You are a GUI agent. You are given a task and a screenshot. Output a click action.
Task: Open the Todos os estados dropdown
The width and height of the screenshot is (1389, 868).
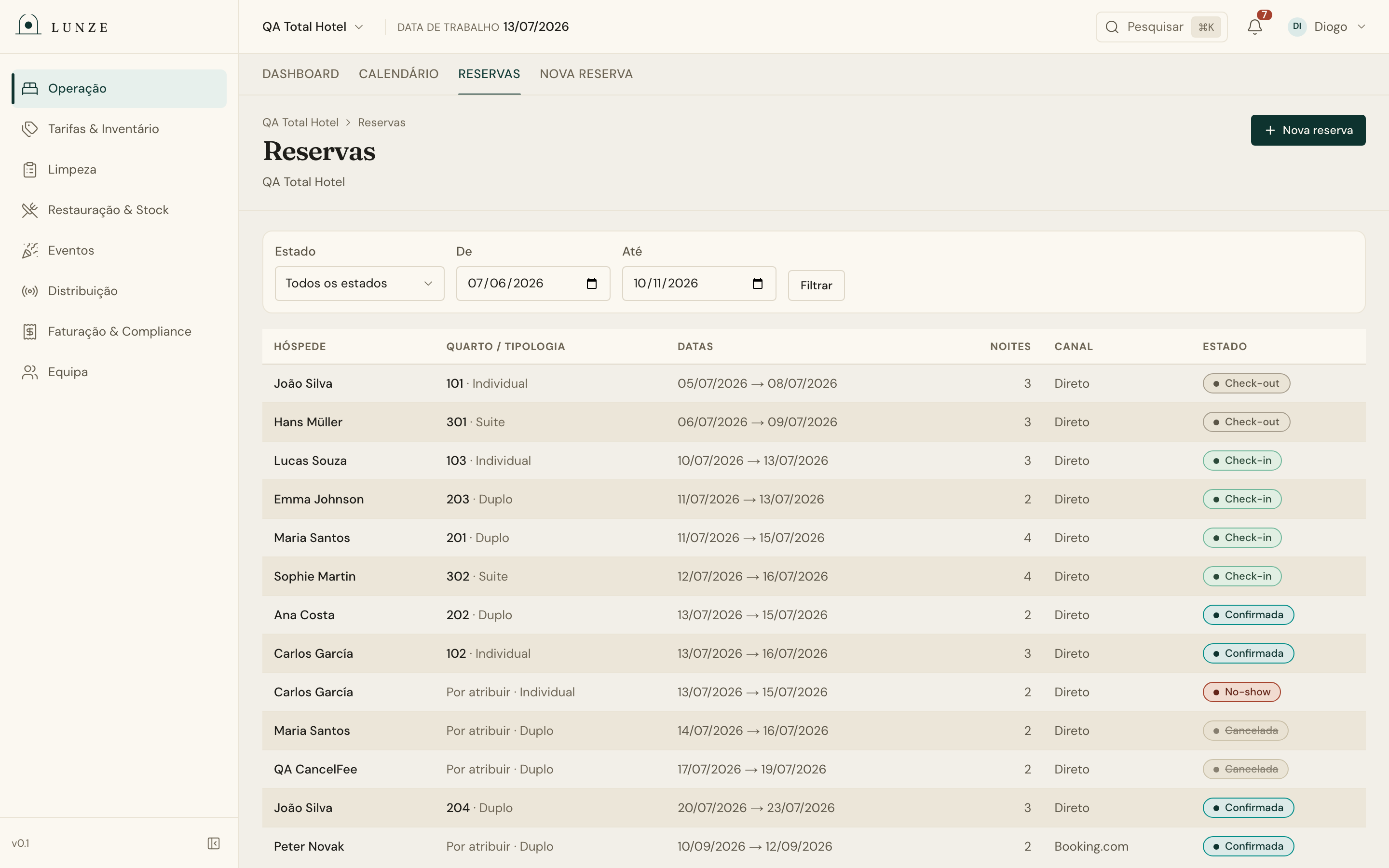pyautogui.click(x=359, y=284)
